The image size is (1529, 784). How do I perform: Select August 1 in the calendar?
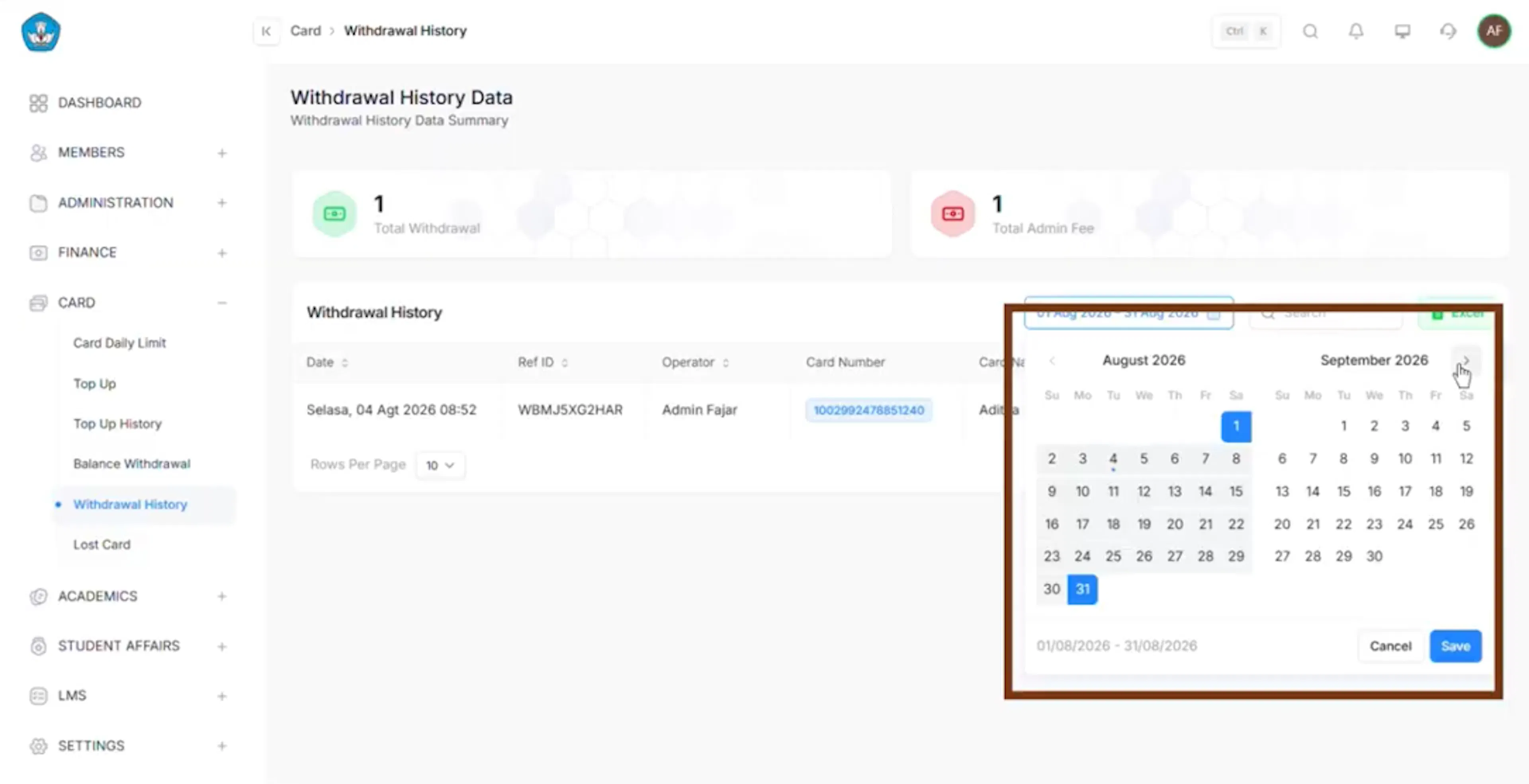click(x=1236, y=426)
